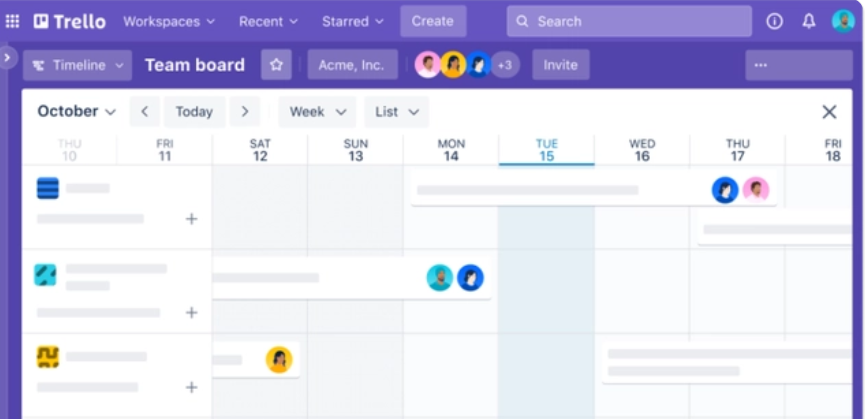Add a card to the blue list row
This screenshot has height=419, width=866.
[191, 219]
